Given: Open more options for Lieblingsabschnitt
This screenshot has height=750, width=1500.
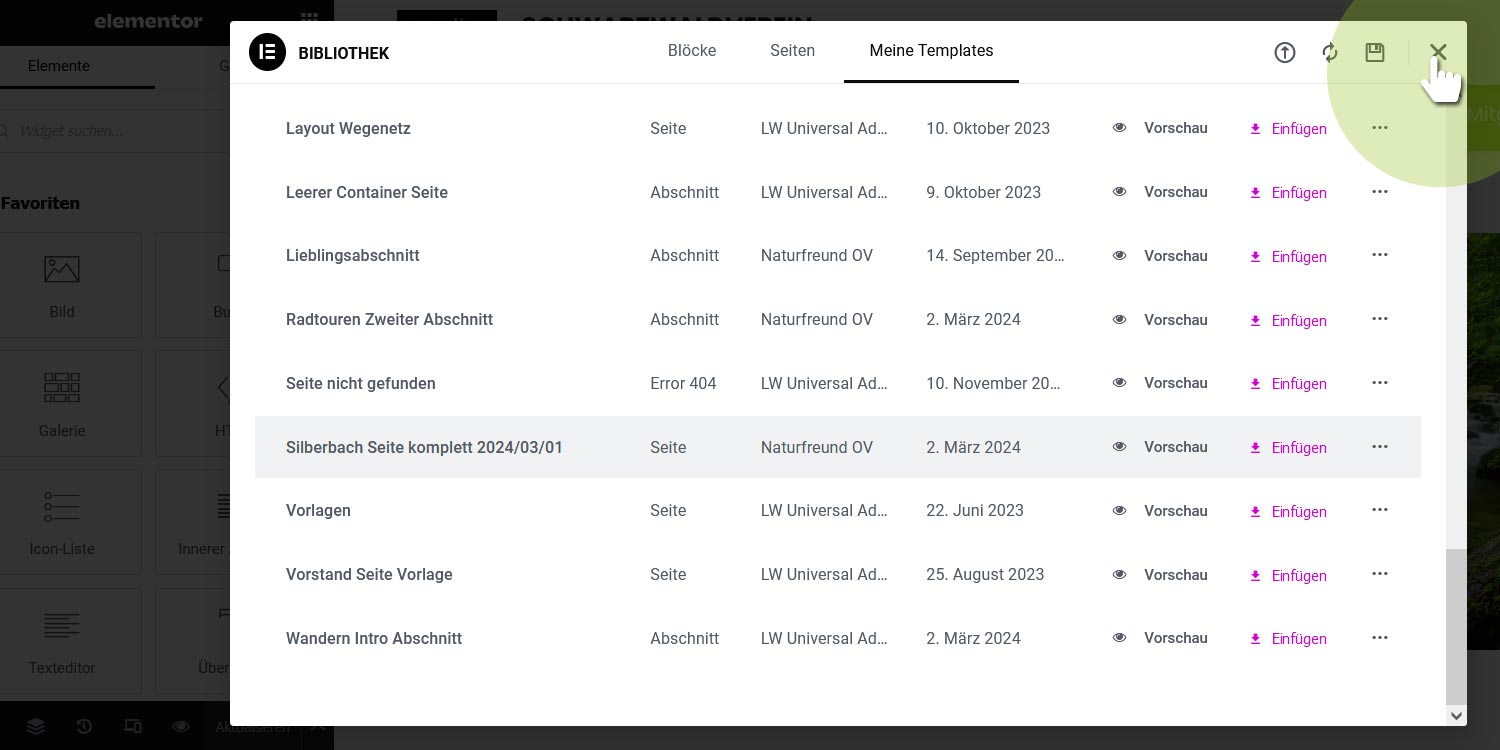Looking at the screenshot, I should point(1380,255).
